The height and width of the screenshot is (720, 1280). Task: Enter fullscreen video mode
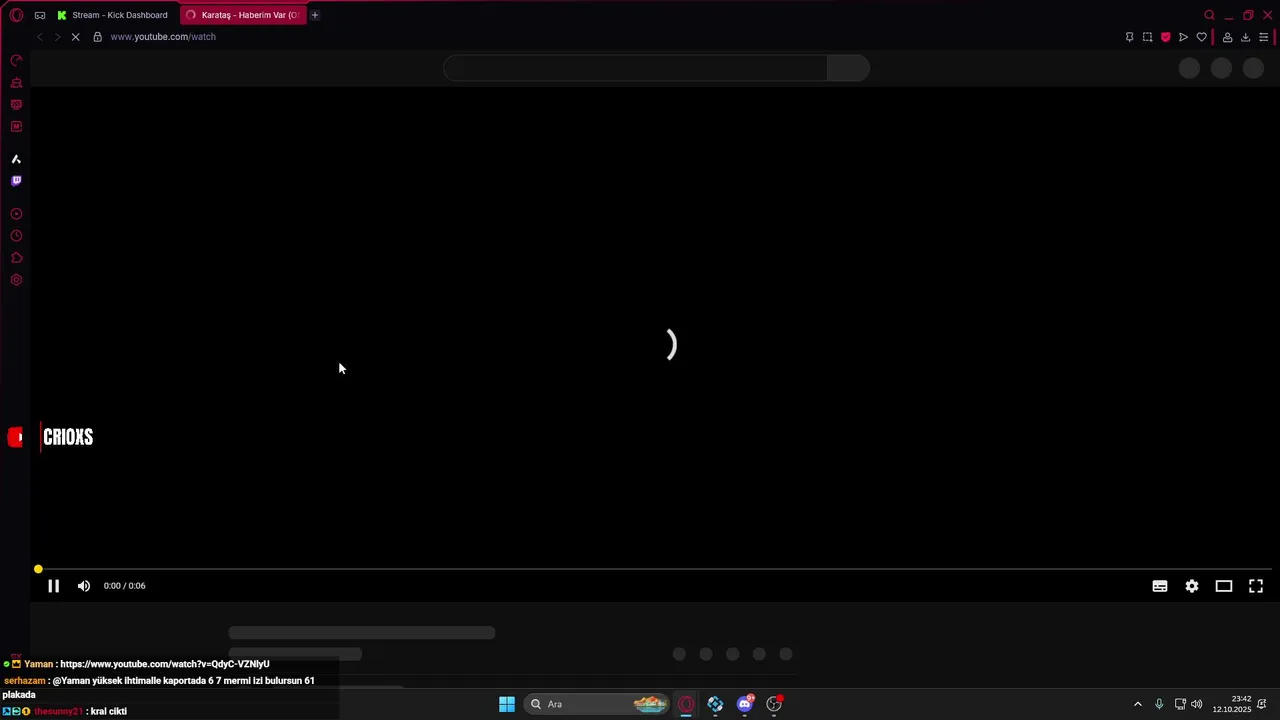1256,586
